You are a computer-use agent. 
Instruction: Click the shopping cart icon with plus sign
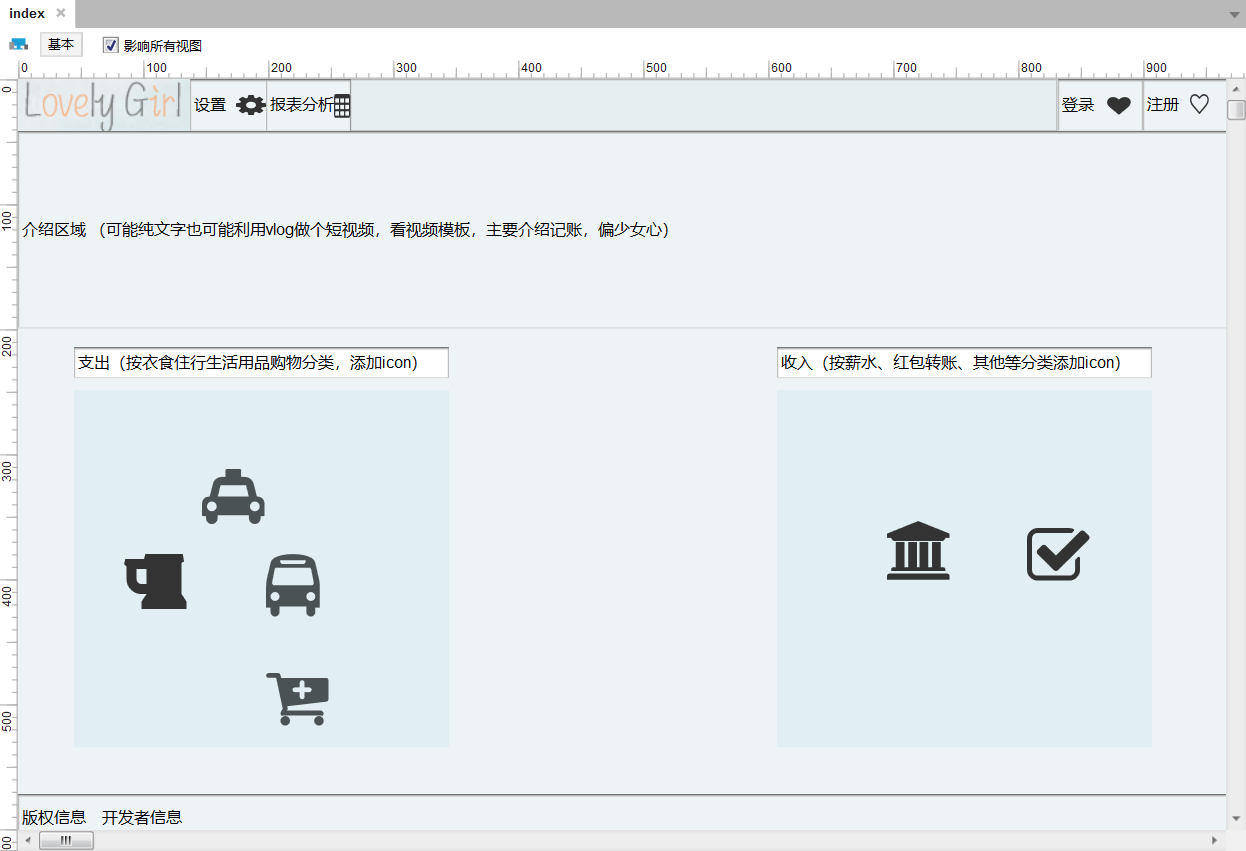coord(297,697)
